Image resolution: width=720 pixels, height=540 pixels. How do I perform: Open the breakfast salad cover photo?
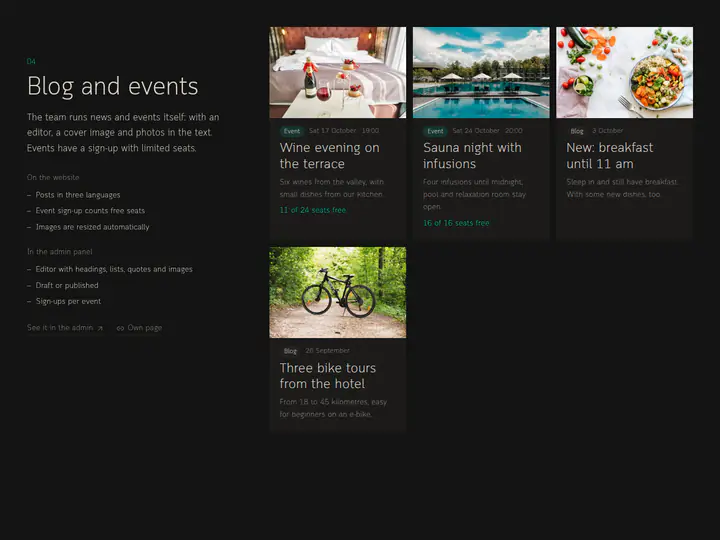click(624, 73)
